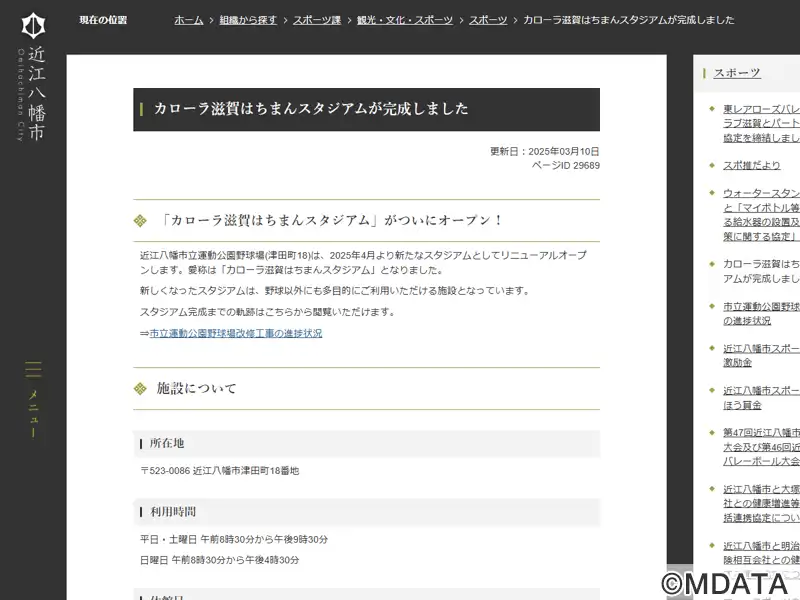Viewport: 800px width, 600px height.
Task: Open 市立運動公園野球場 progress sidebar link
Action: 761,313
